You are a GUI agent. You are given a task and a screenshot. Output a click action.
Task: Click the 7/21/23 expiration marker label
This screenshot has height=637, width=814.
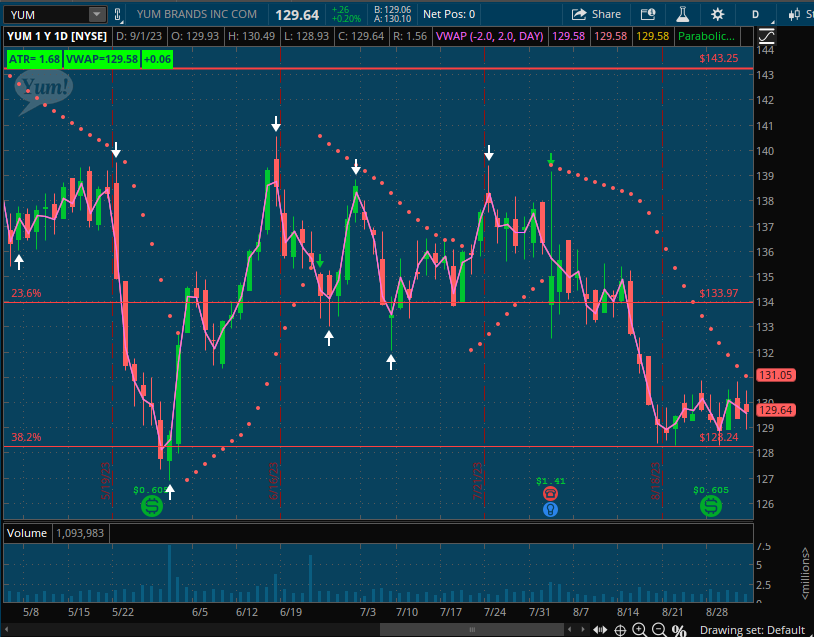(x=478, y=481)
